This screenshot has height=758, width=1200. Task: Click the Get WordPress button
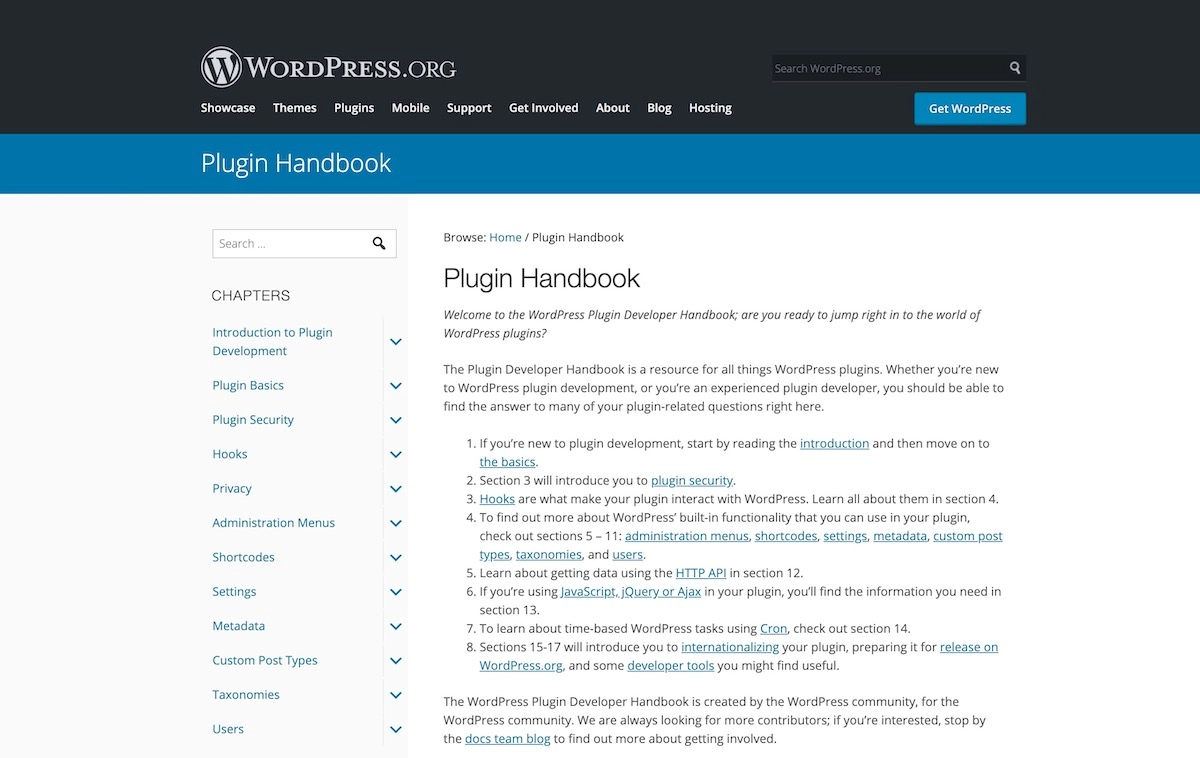point(970,108)
